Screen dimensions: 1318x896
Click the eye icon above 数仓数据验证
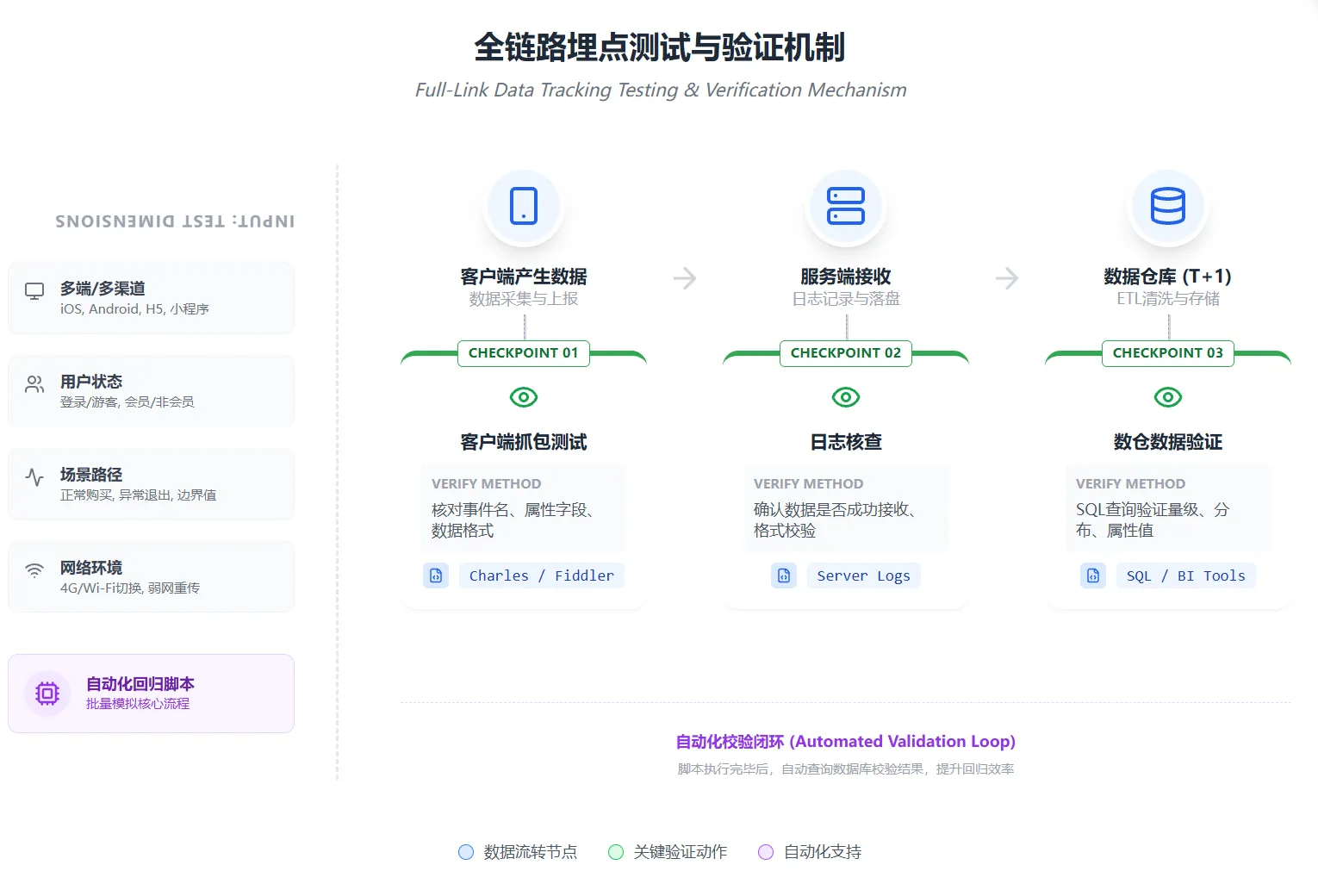pos(1168,397)
